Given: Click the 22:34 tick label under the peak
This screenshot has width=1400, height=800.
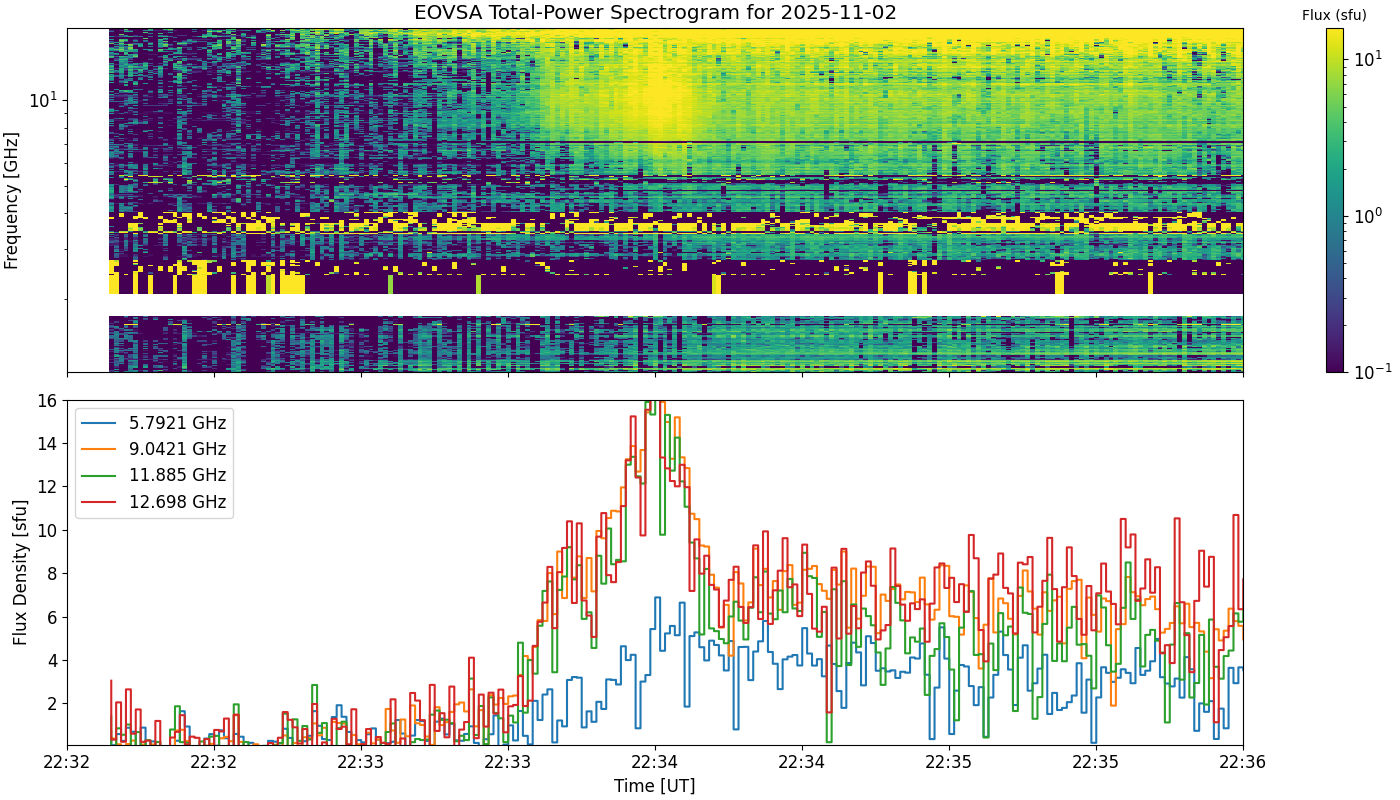Looking at the screenshot, I should tap(655, 761).
